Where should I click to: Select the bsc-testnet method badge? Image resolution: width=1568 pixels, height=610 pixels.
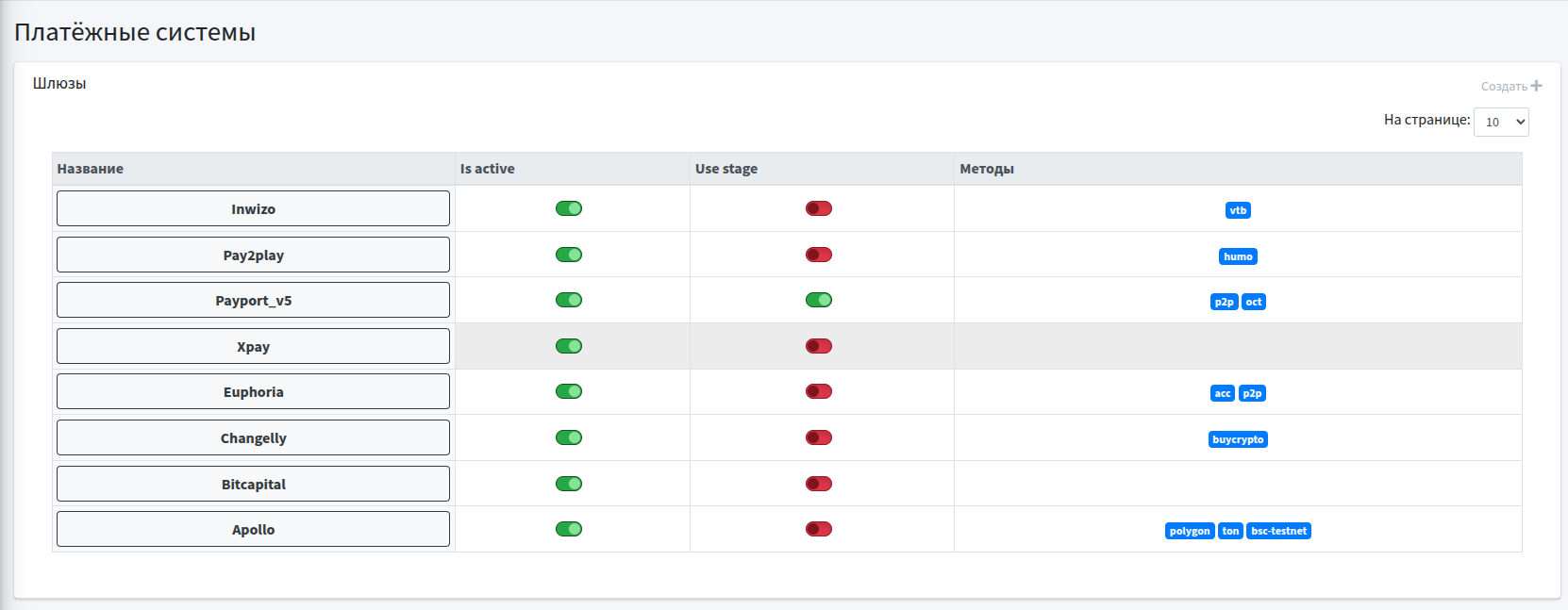[1278, 531]
